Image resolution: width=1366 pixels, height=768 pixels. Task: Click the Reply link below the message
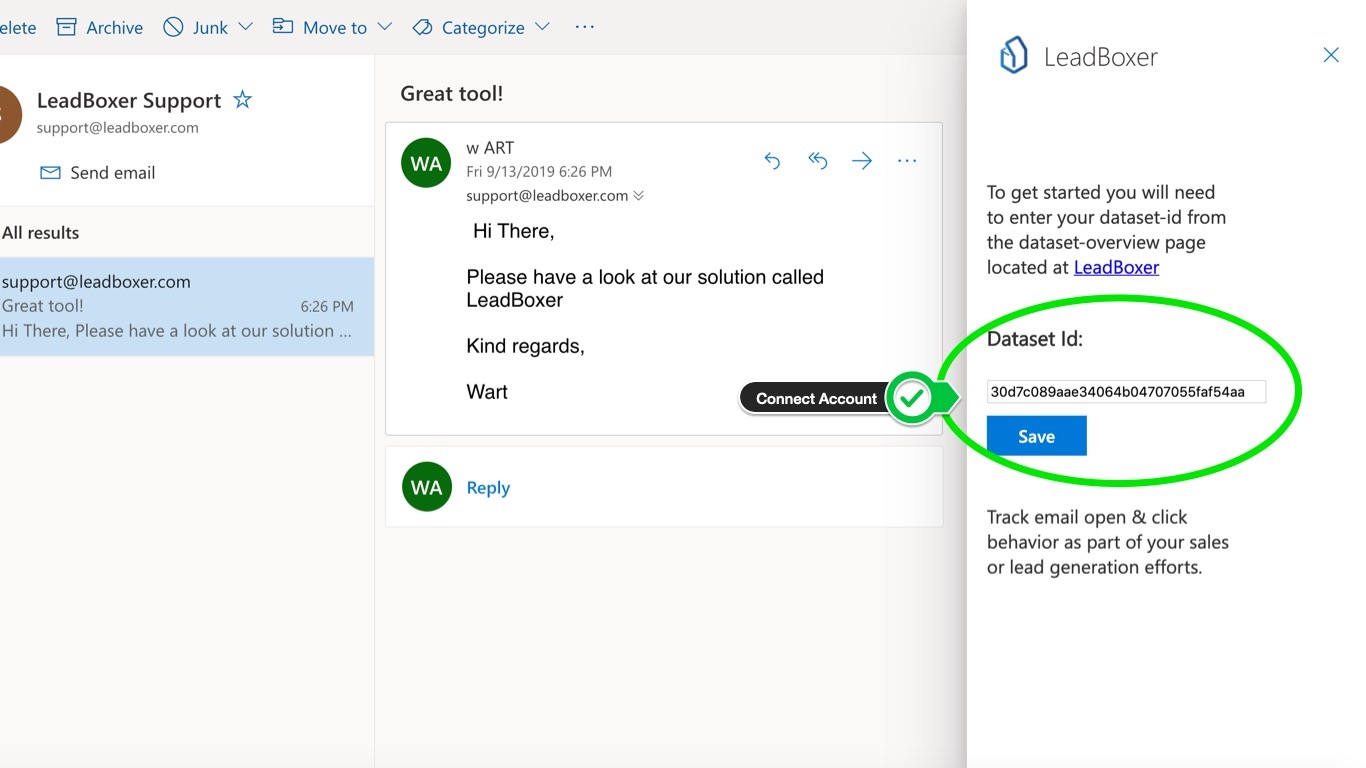click(488, 487)
